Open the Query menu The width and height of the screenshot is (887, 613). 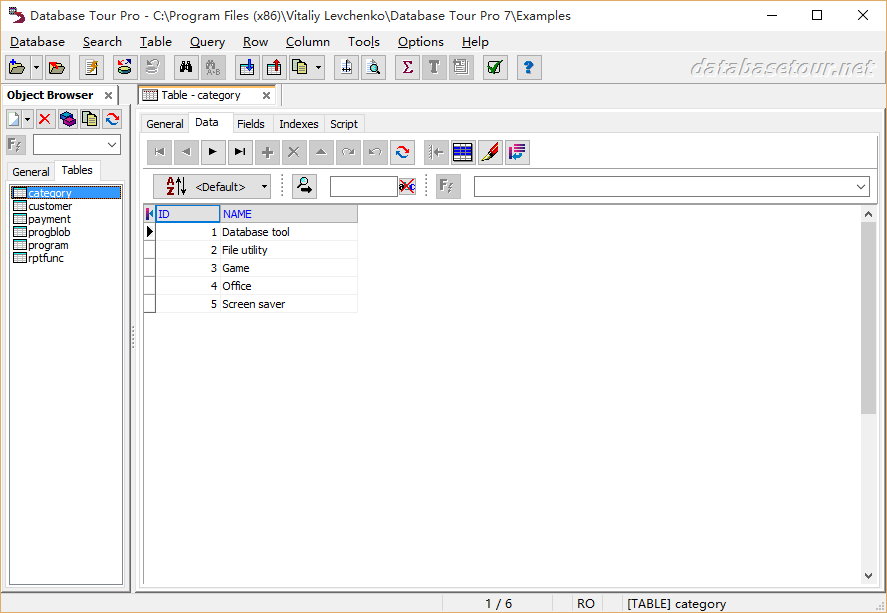[207, 41]
